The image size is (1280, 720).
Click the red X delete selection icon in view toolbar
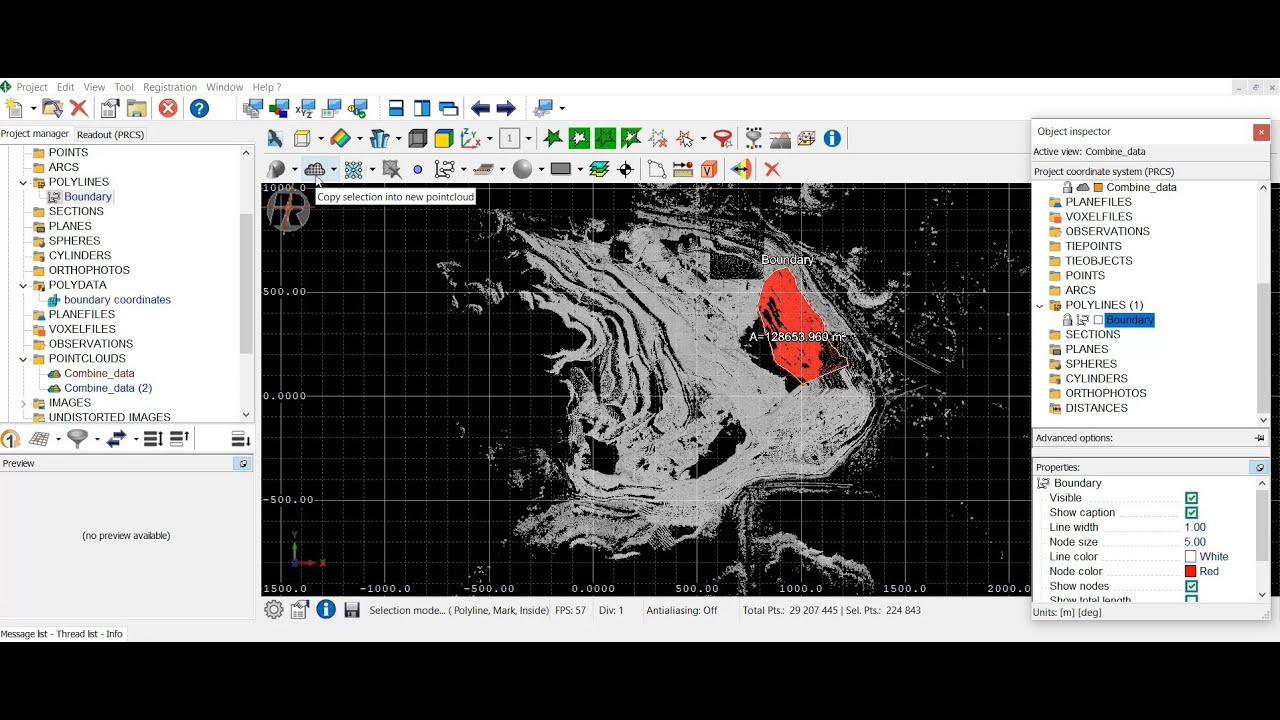(772, 169)
